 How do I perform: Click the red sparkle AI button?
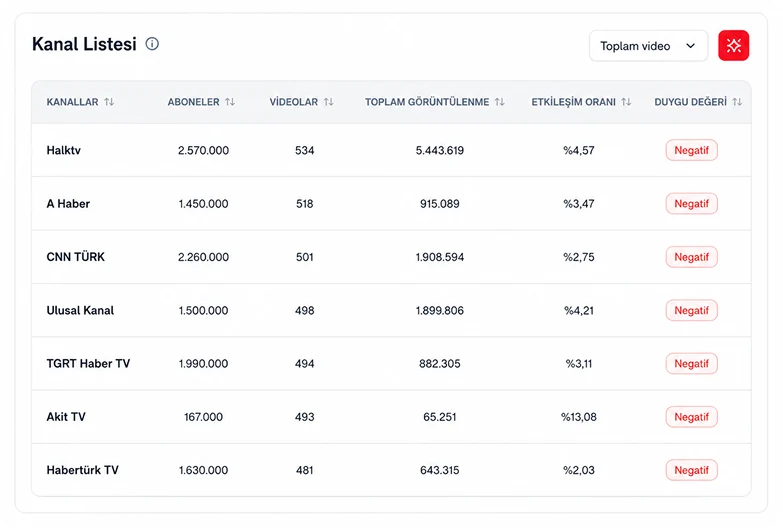[734, 45]
